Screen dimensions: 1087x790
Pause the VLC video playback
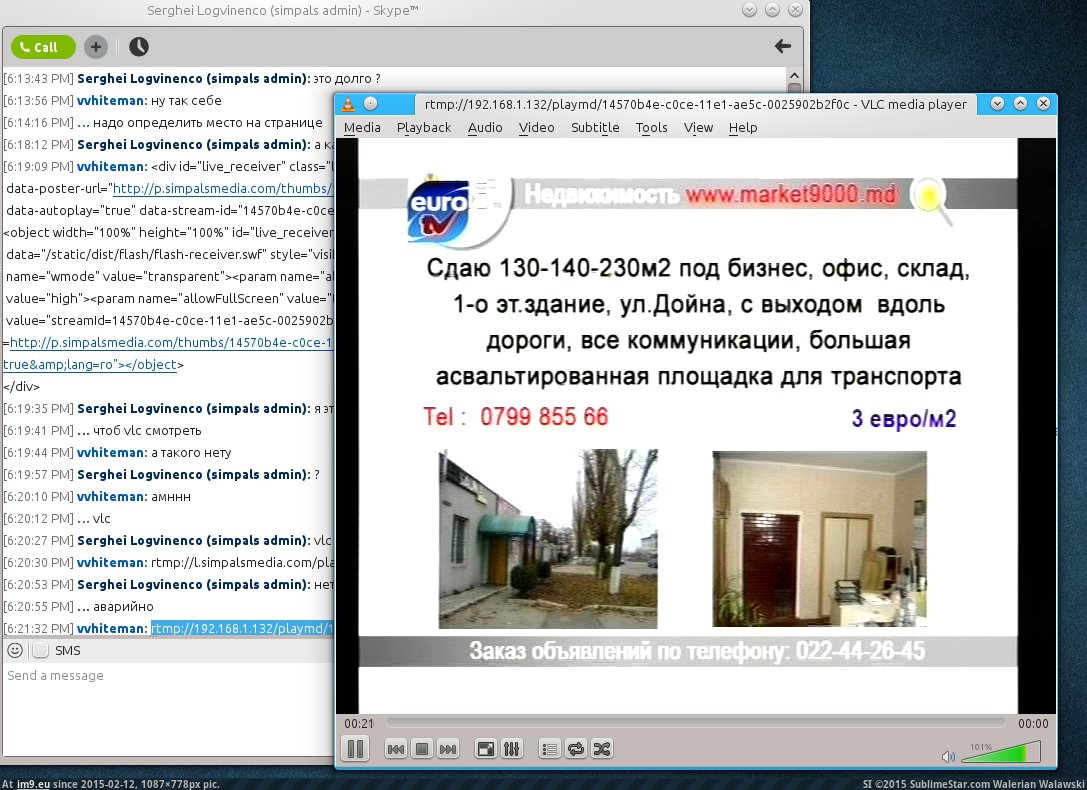pos(355,748)
